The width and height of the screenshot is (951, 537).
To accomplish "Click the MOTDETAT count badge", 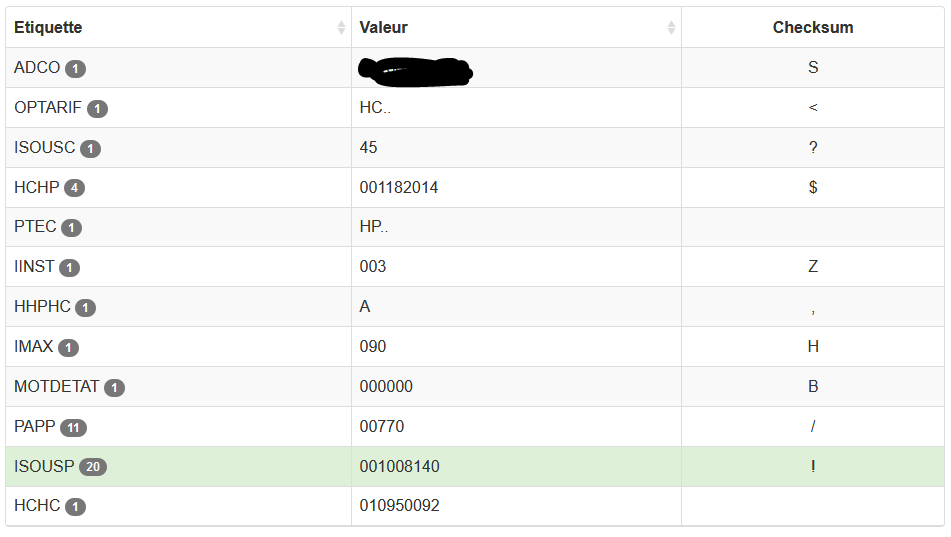I will coord(114,387).
